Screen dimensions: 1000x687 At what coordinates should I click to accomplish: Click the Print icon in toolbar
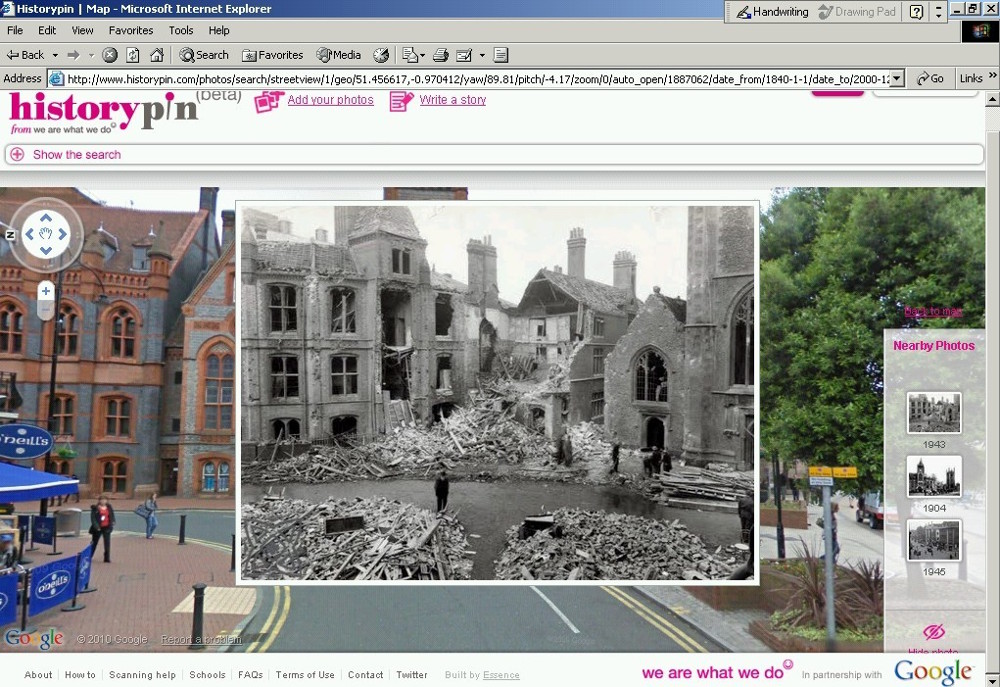pyautogui.click(x=441, y=55)
